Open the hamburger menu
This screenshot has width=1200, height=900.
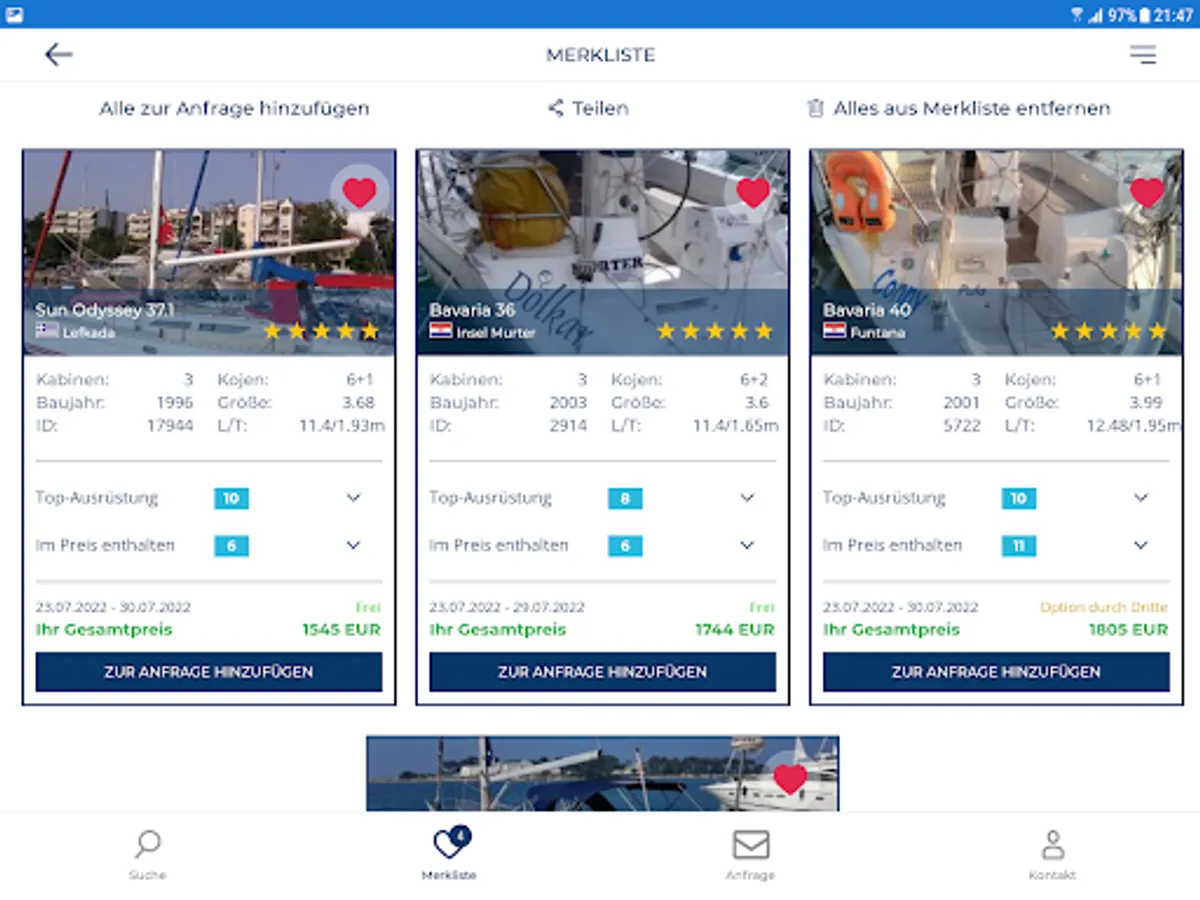(x=1143, y=55)
